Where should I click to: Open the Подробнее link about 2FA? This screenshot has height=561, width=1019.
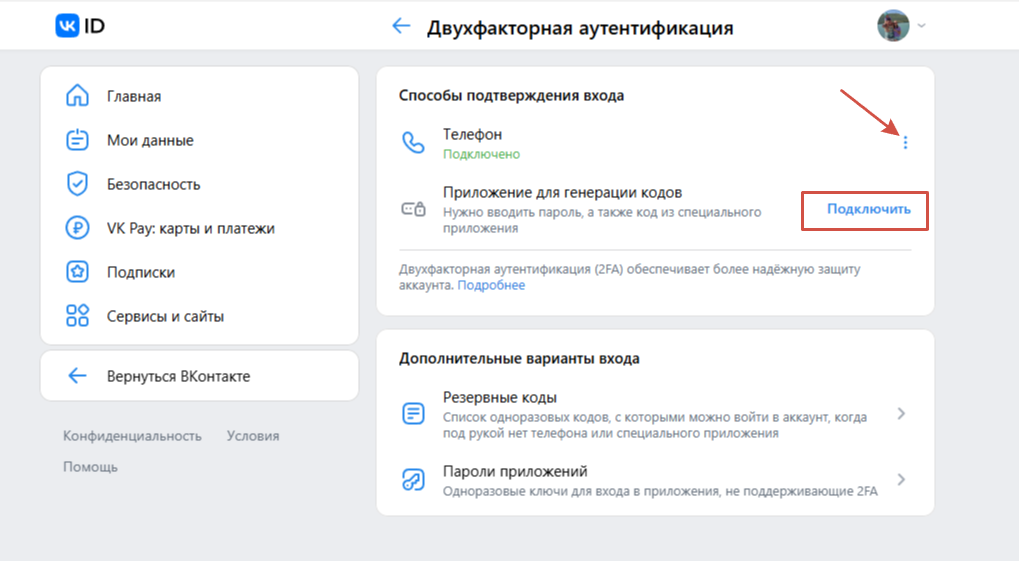point(491,285)
